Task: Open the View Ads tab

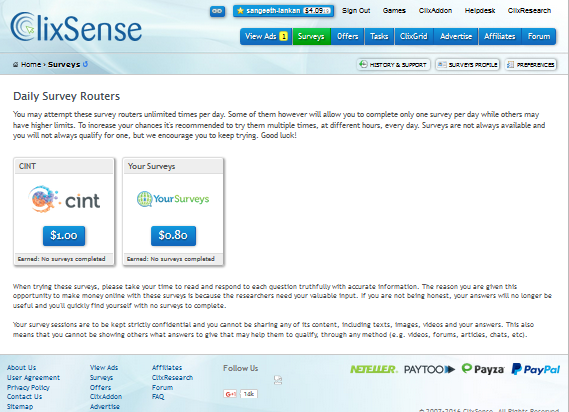Action: click(x=266, y=36)
